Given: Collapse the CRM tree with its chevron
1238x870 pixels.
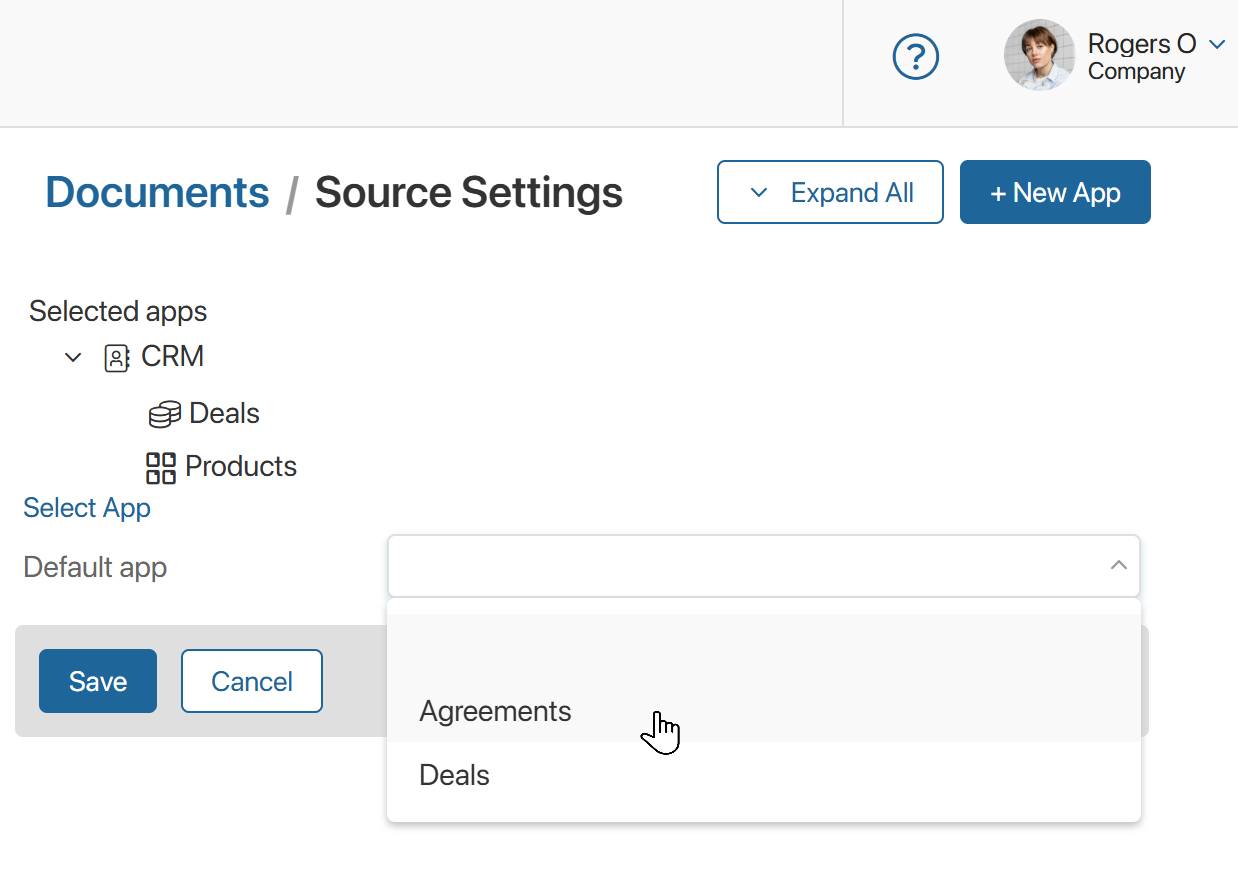Looking at the screenshot, I should tap(71, 357).
